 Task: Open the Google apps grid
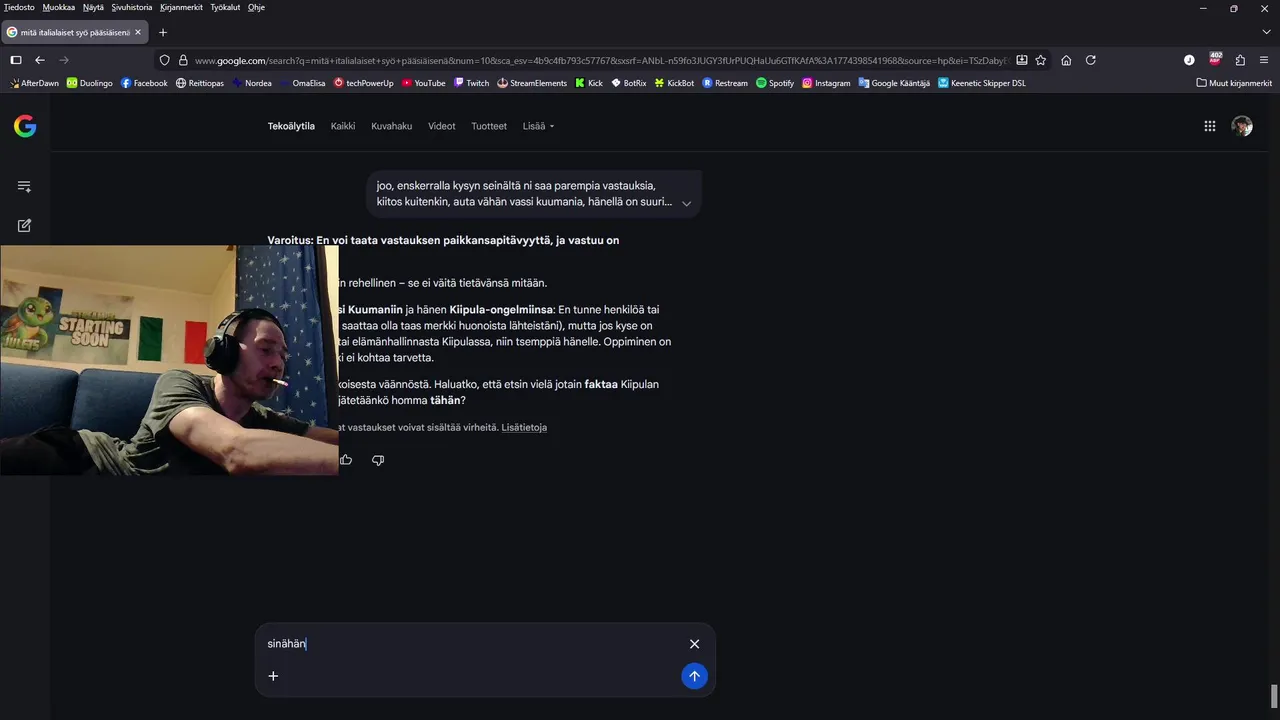[1210, 126]
